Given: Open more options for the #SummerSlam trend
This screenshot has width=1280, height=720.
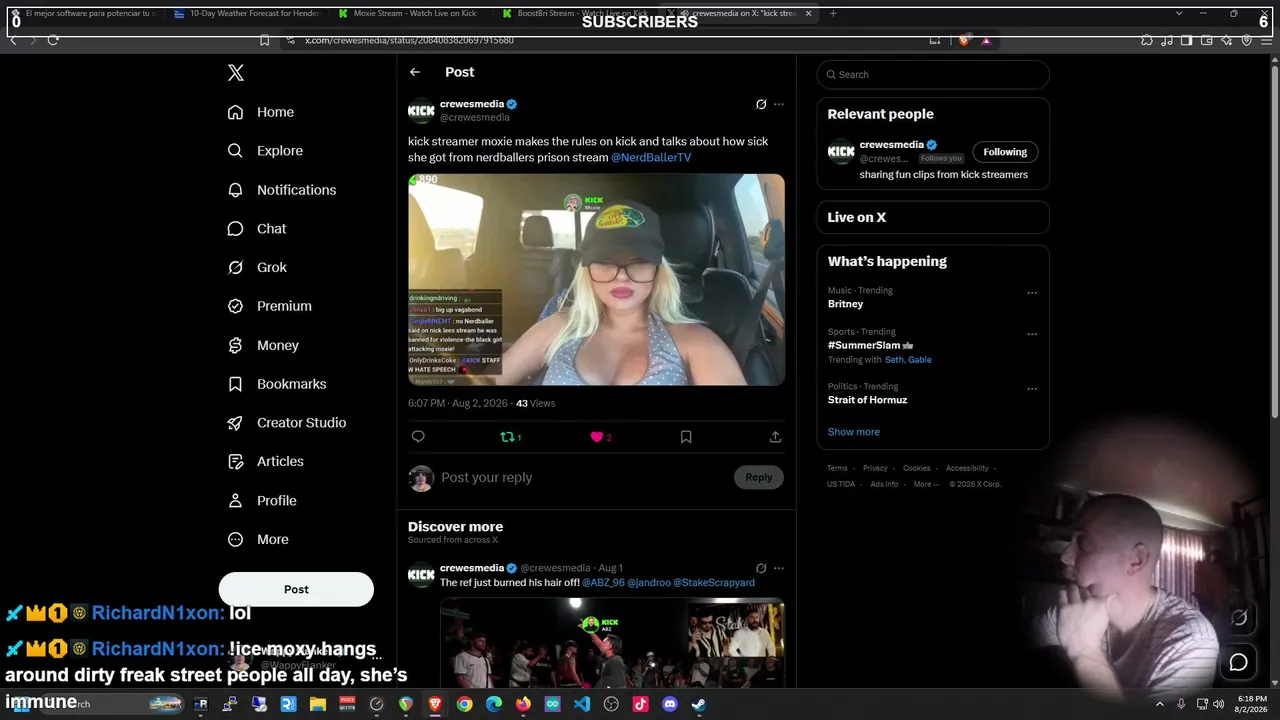Looking at the screenshot, I should click(1032, 334).
